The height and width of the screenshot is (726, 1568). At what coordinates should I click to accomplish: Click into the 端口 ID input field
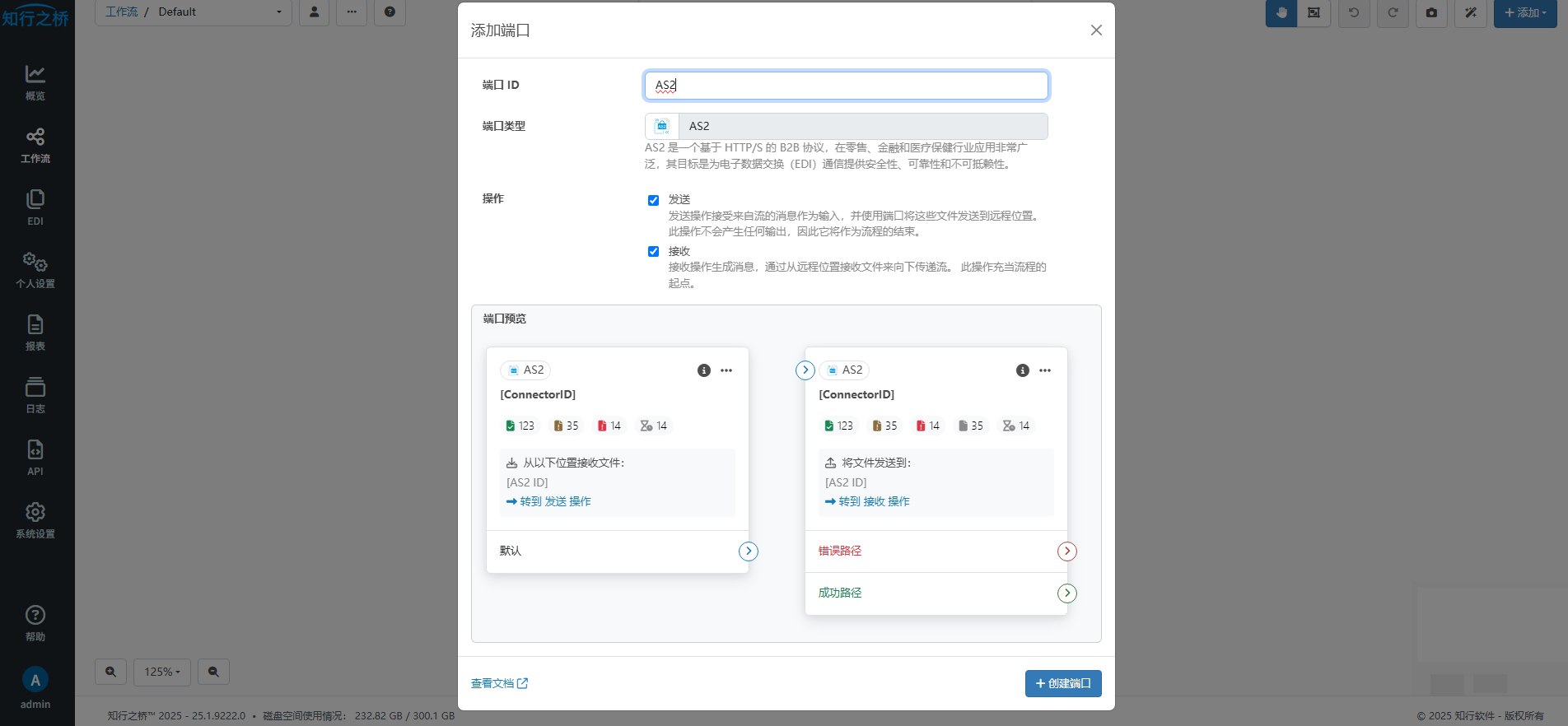coord(846,86)
